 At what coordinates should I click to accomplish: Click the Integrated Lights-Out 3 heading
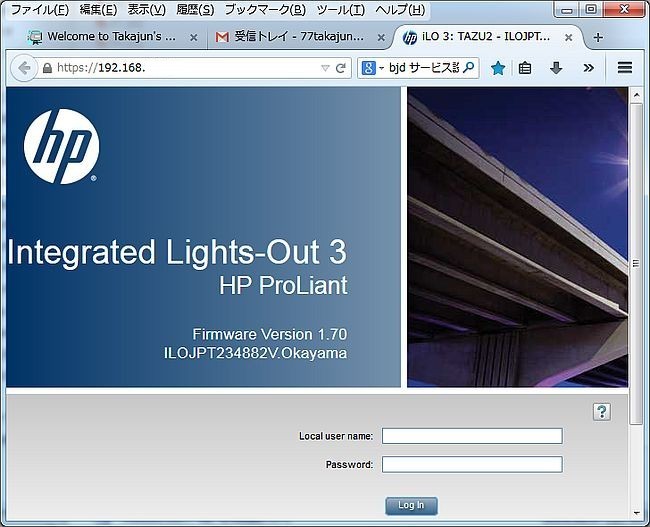[177, 252]
